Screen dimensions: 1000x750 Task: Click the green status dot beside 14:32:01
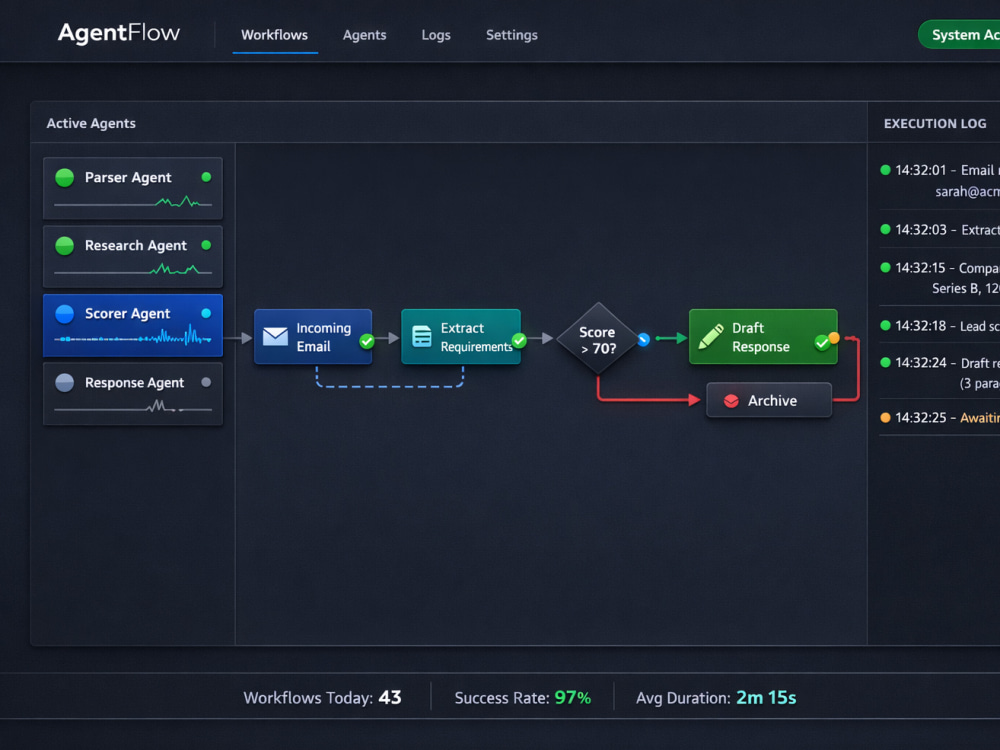pyautogui.click(x=885, y=170)
